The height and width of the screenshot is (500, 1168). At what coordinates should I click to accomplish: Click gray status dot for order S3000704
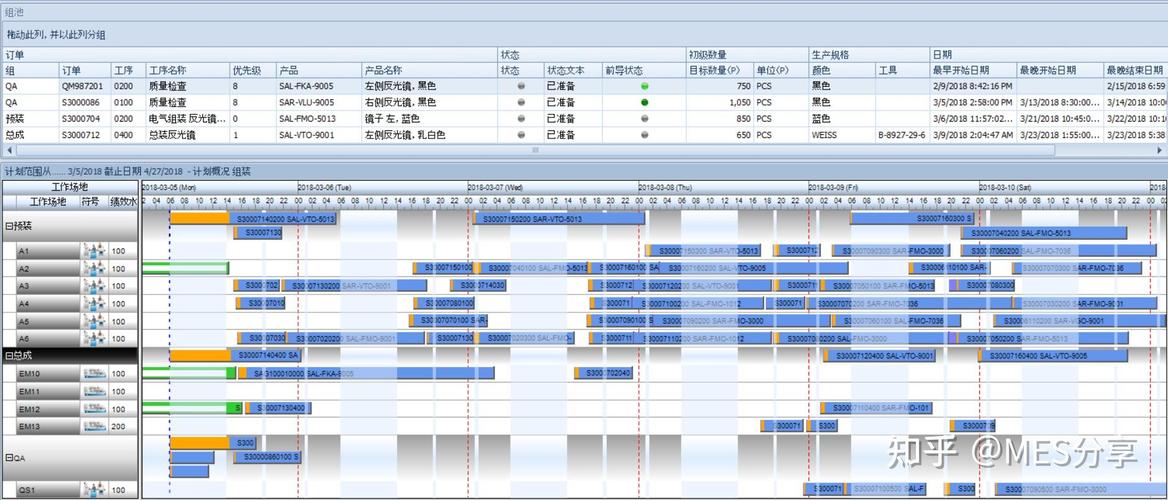coord(521,119)
